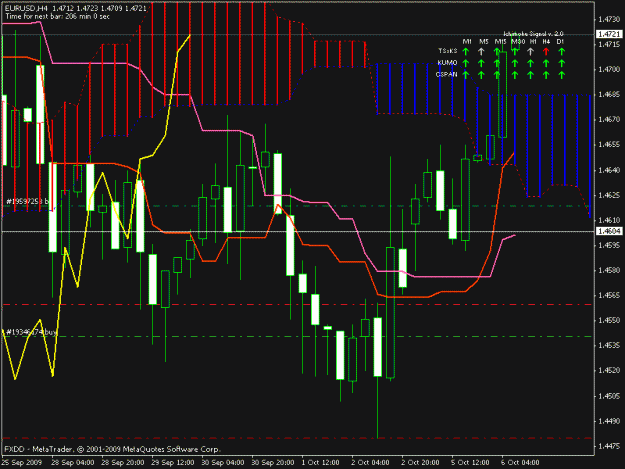This screenshot has width=625, height=469.
Task: Click the CSPAN arrow under M30
Action: pos(515,74)
